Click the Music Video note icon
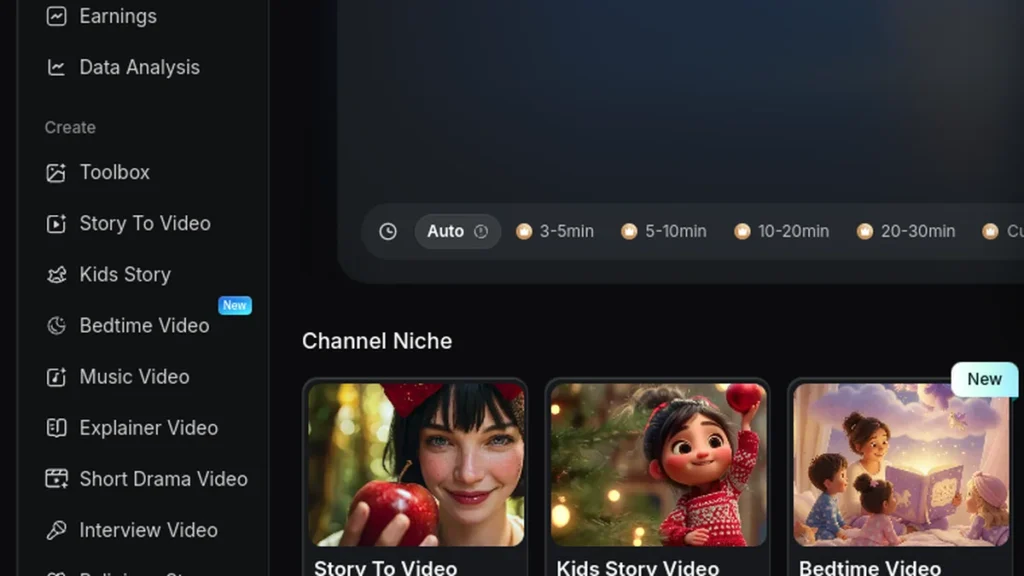 tap(56, 377)
